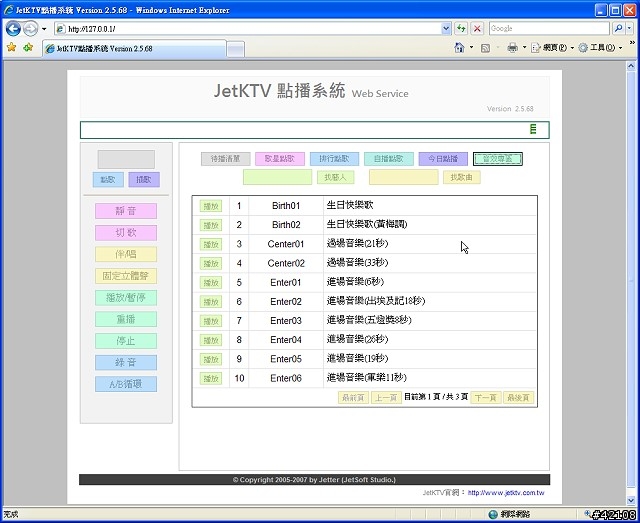Click the 點歌 order song button

(x=108, y=180)
